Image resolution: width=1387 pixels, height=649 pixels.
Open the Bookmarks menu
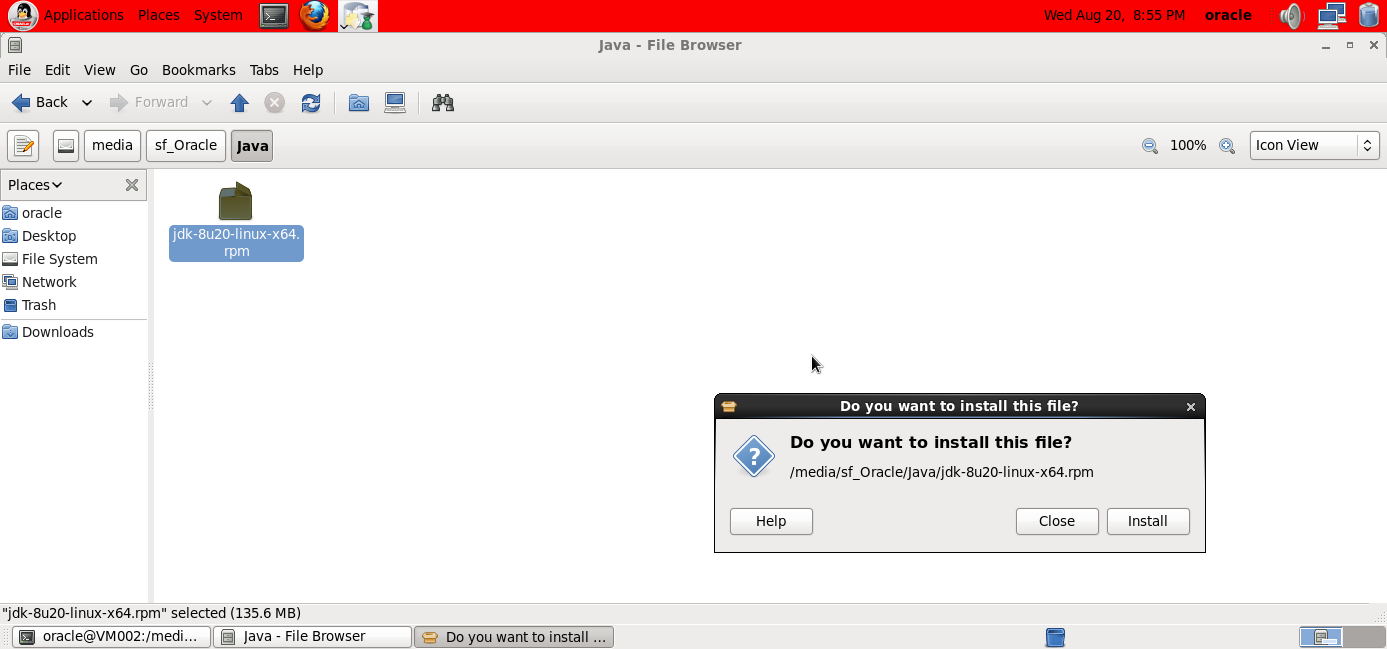point(198,70)
